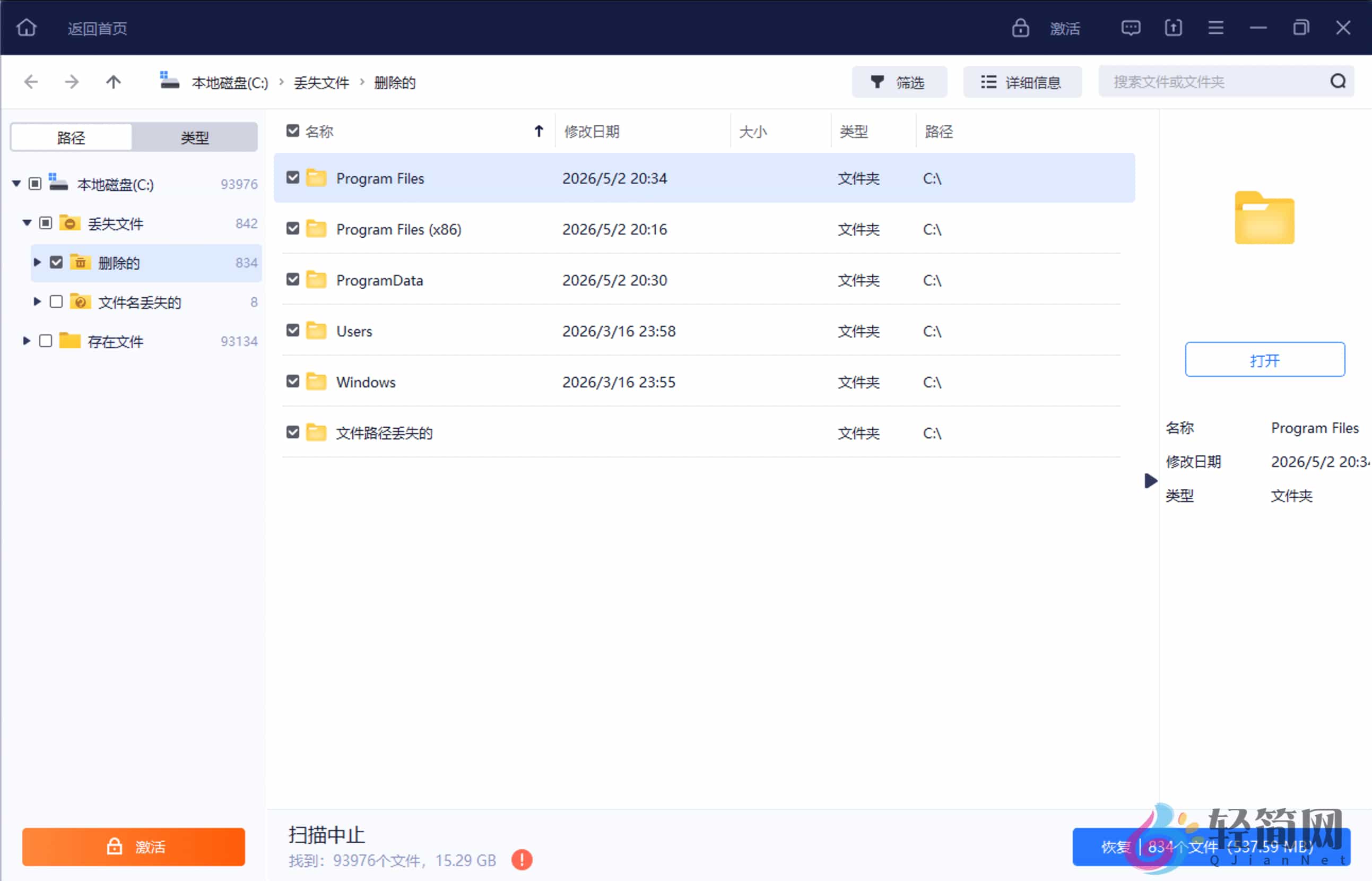The width and height of the screenshot is (1372, 881).
Task: Sort by the 类型 column header
Action: (853, 132)
